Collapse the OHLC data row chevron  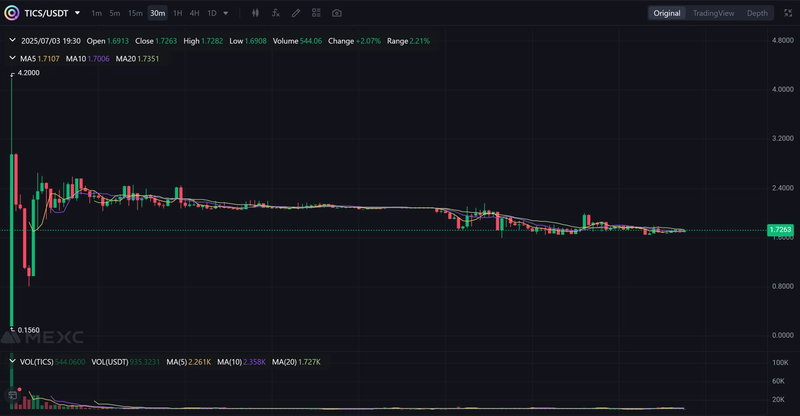[x=12, y=40]
